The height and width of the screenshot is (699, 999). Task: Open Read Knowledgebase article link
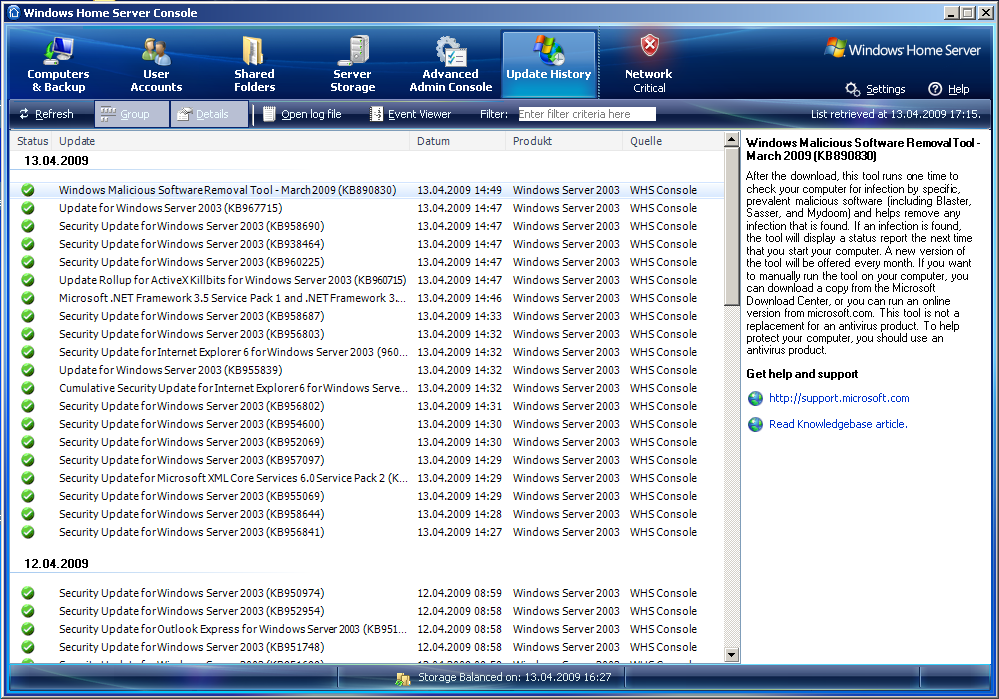(x=838, y=424)
